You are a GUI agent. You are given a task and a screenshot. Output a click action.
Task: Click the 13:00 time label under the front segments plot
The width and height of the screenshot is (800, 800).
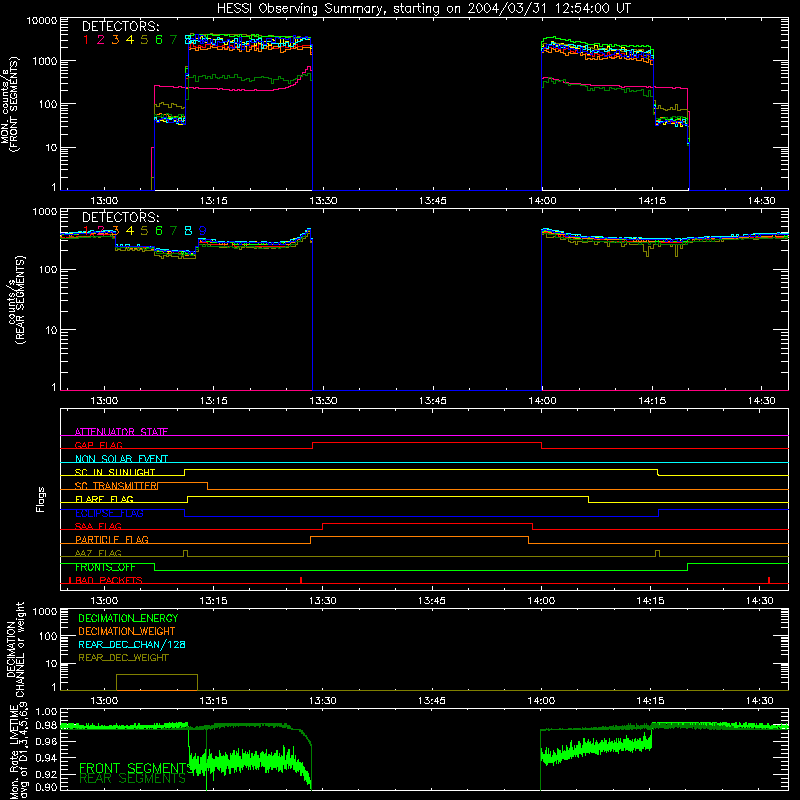click(104, 201)
